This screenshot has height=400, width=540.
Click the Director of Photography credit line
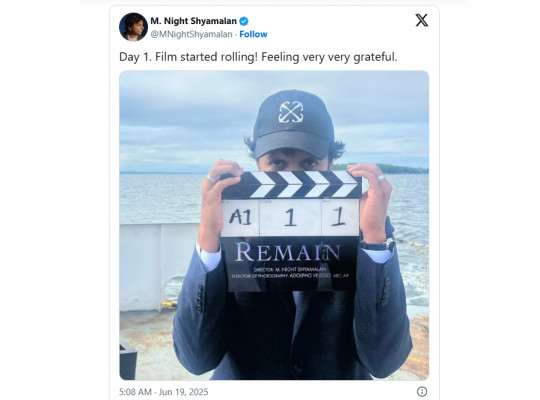(x=290, y=276)
